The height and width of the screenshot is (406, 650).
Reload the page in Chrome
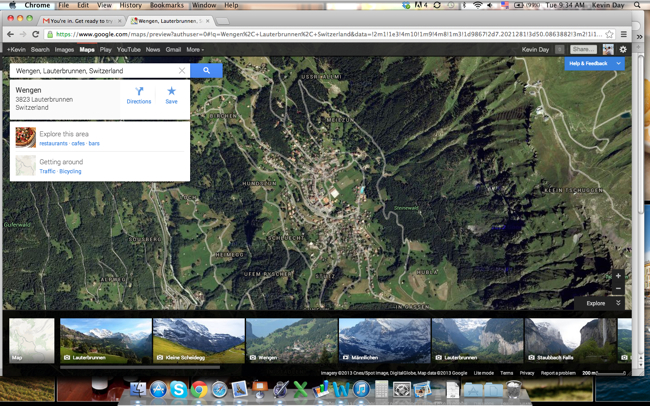[36, 34]
